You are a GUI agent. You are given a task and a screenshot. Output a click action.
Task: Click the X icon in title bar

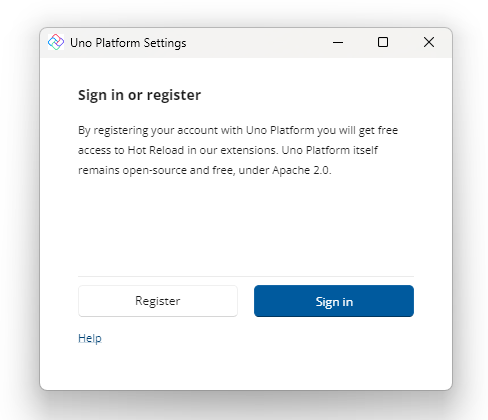coord(429,42)
